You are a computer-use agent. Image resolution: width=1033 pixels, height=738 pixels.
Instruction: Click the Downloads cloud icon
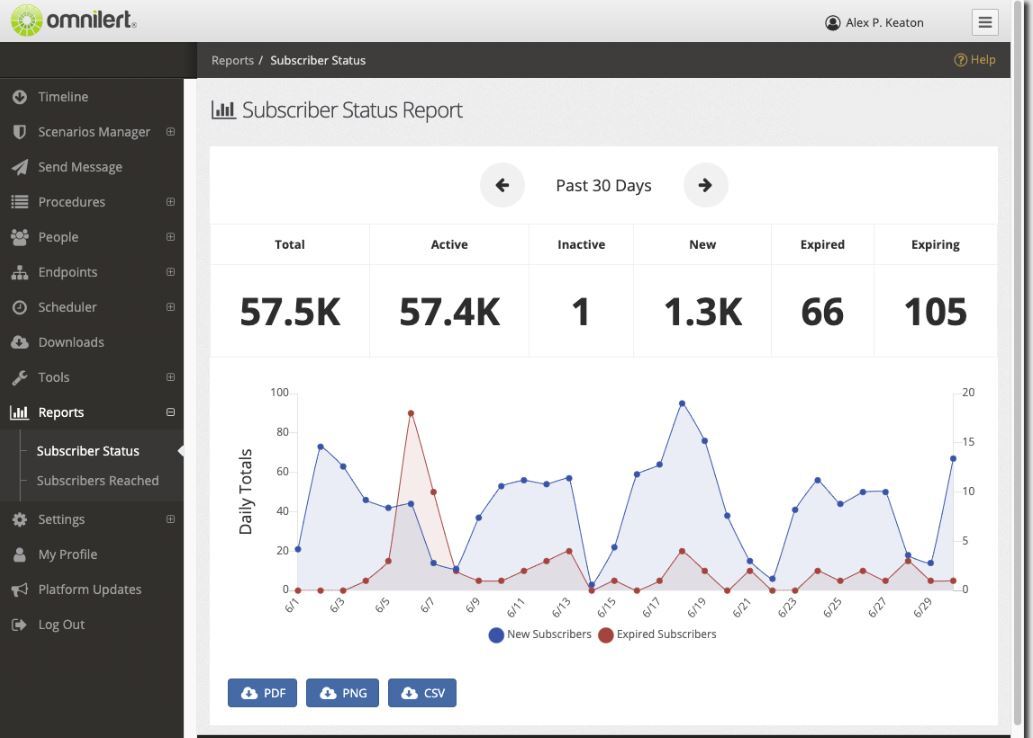tap(19, 342)
